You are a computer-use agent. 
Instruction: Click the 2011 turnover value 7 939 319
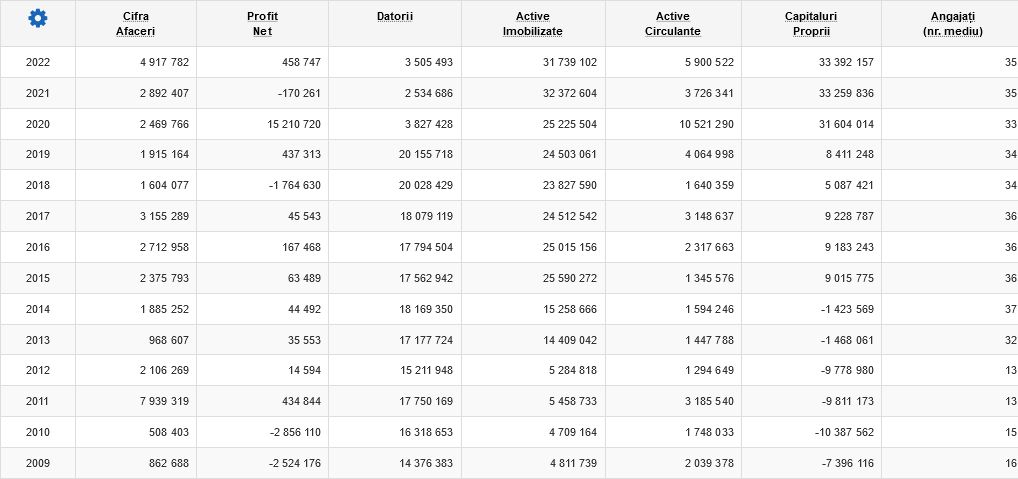pyautogui.click(x=164, y=402)
